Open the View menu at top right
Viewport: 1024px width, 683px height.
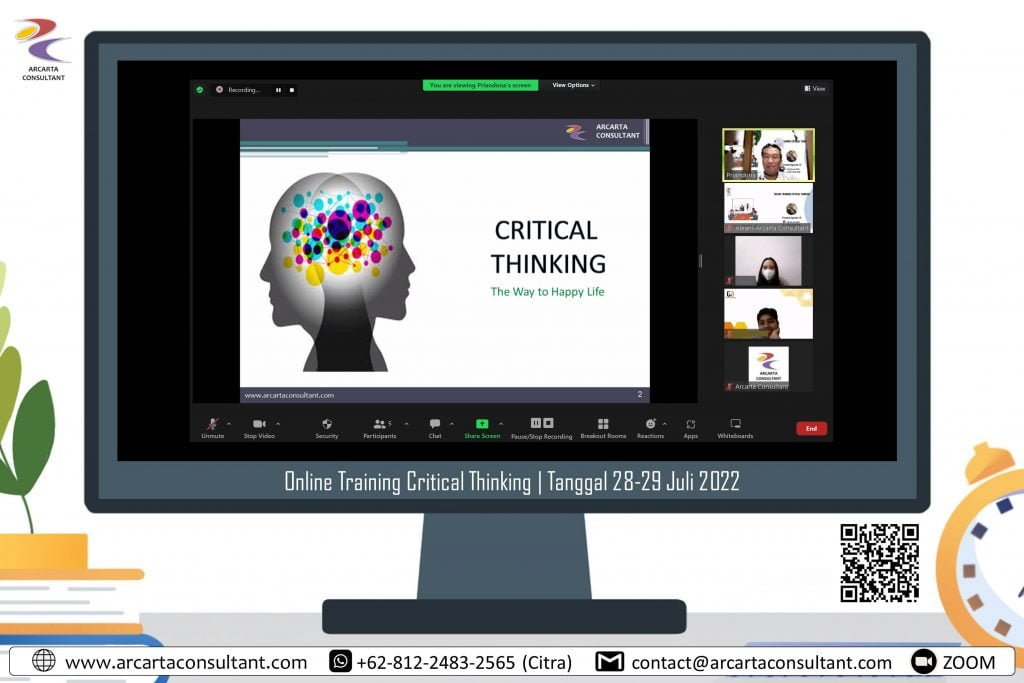813,88
